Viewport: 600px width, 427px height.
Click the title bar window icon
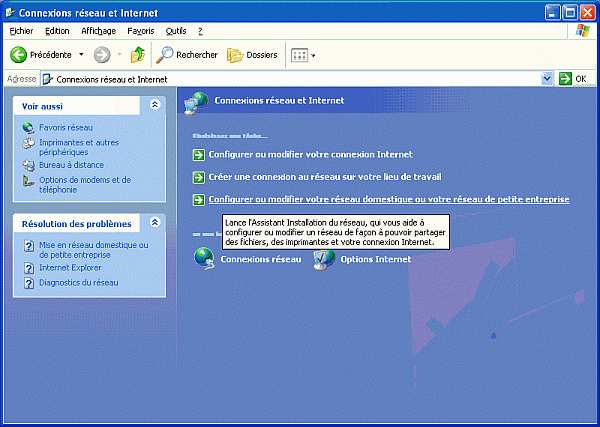(x=11, y=13)
